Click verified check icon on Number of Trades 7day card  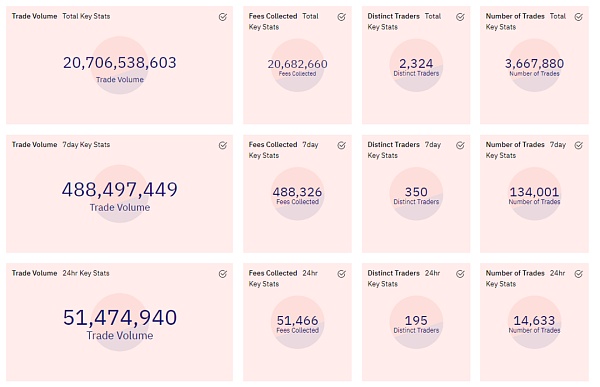(579, 145)
